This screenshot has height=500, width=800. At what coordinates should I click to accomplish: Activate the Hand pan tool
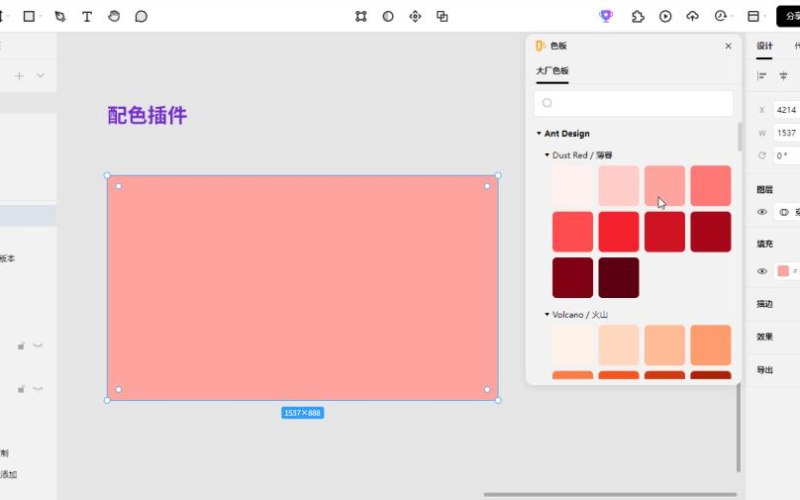[114, 16]
